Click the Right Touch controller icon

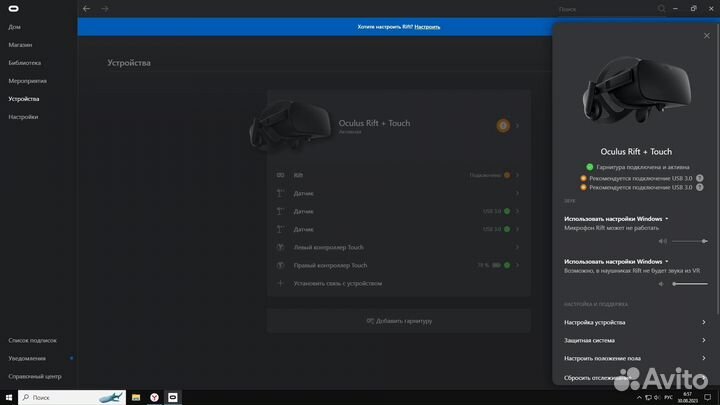point(281,265)
